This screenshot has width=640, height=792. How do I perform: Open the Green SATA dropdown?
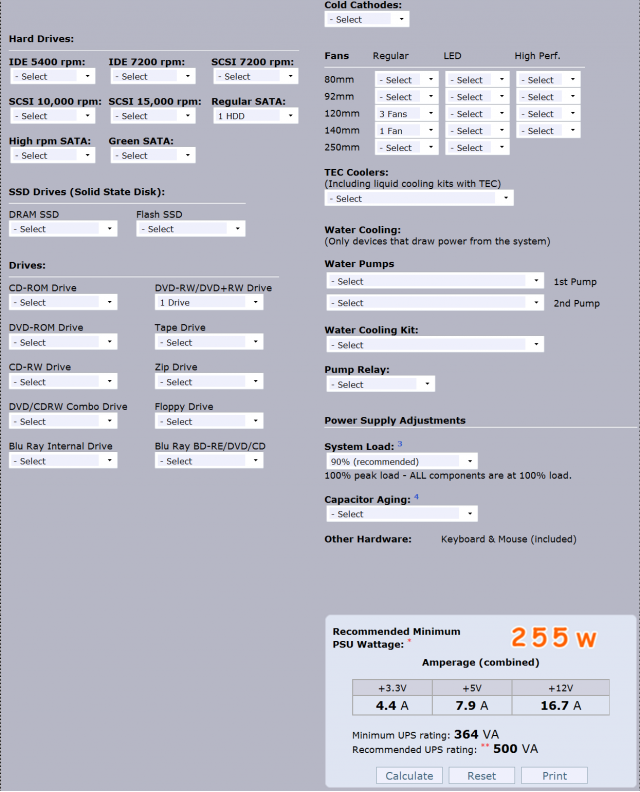153,156
